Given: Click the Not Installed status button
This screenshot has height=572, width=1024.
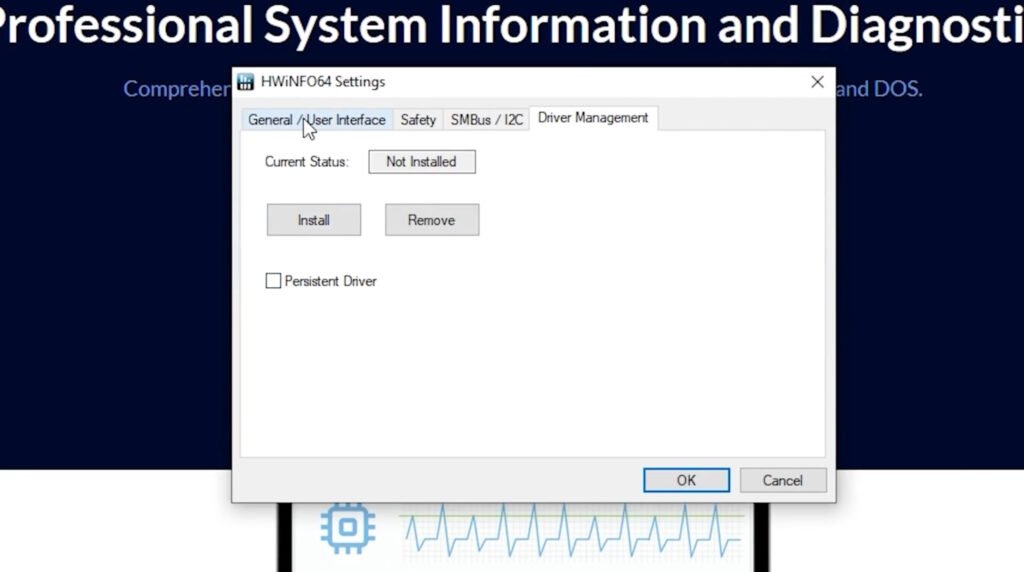Looking at the screenshot, I should (422, 162).
